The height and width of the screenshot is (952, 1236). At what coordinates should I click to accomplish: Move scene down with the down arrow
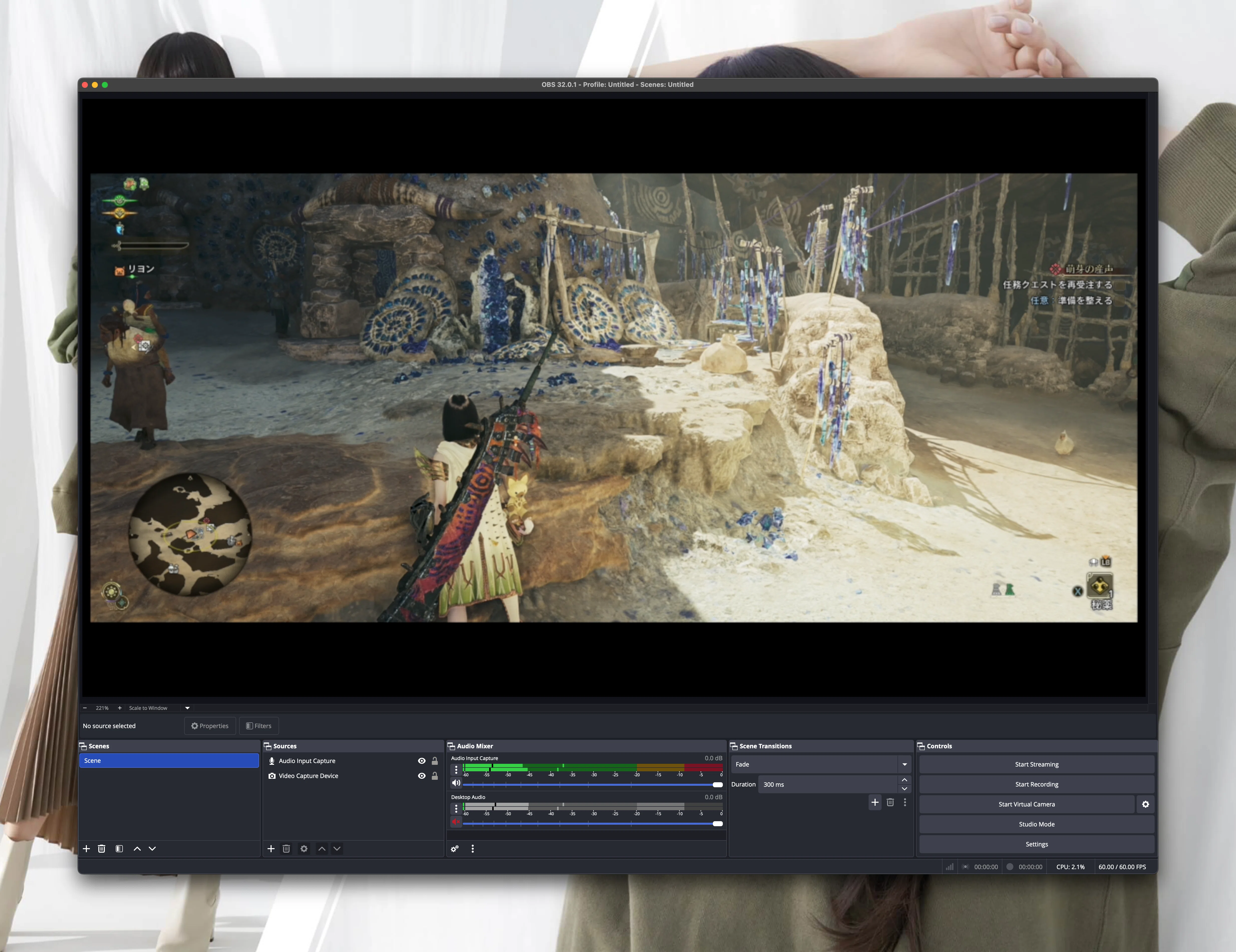152,848
